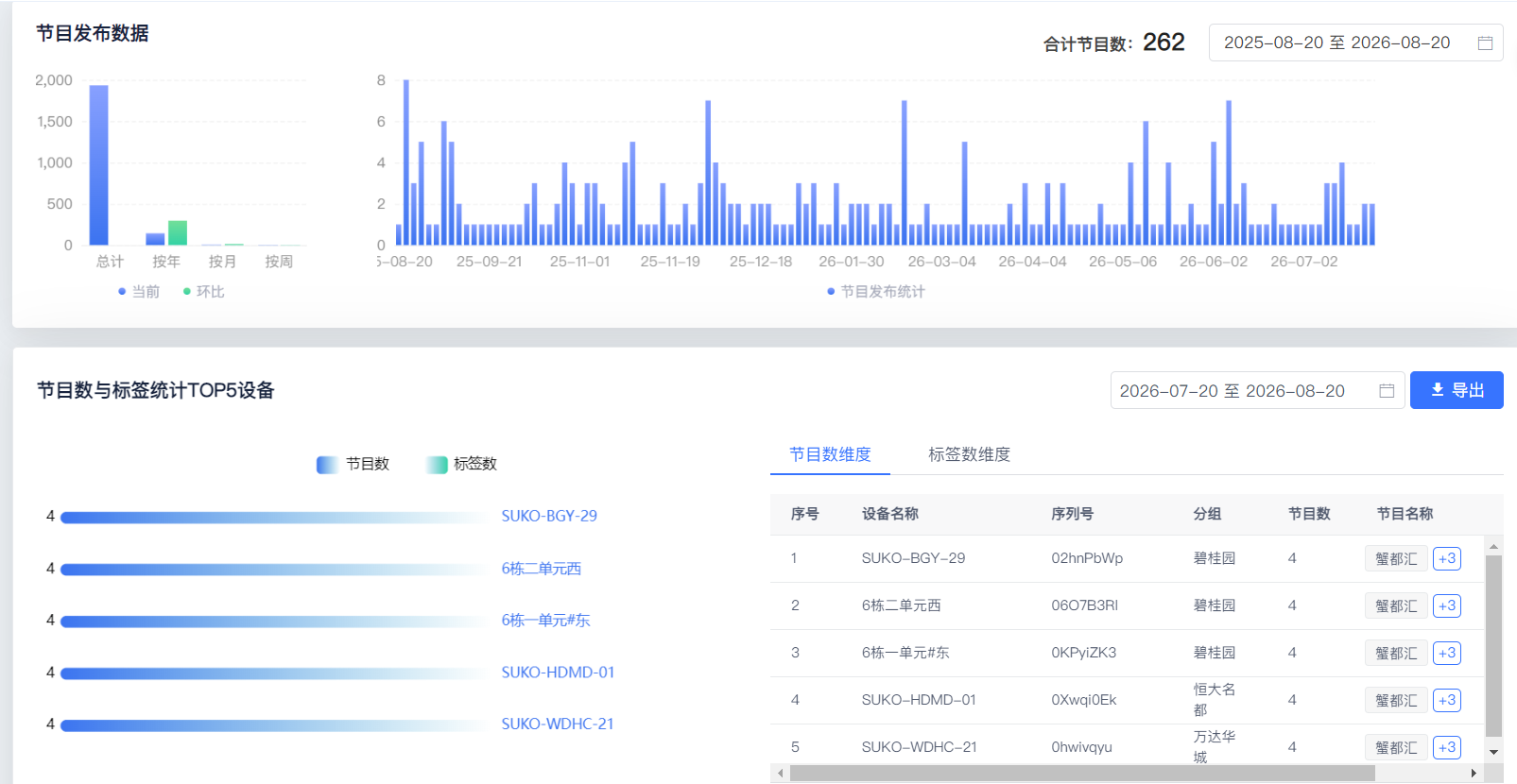Image resolution: width=1517 pixels, height=784 pixels.
Task: Click the 节目数 column header
Action: click(x=1309, y=514)
